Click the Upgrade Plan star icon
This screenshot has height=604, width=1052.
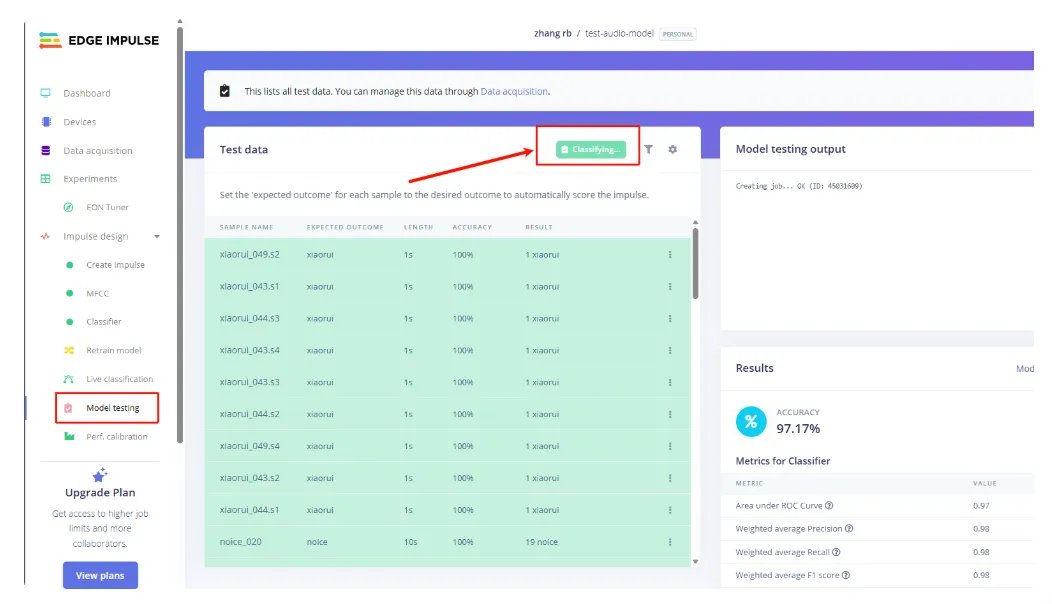(100, 475)
